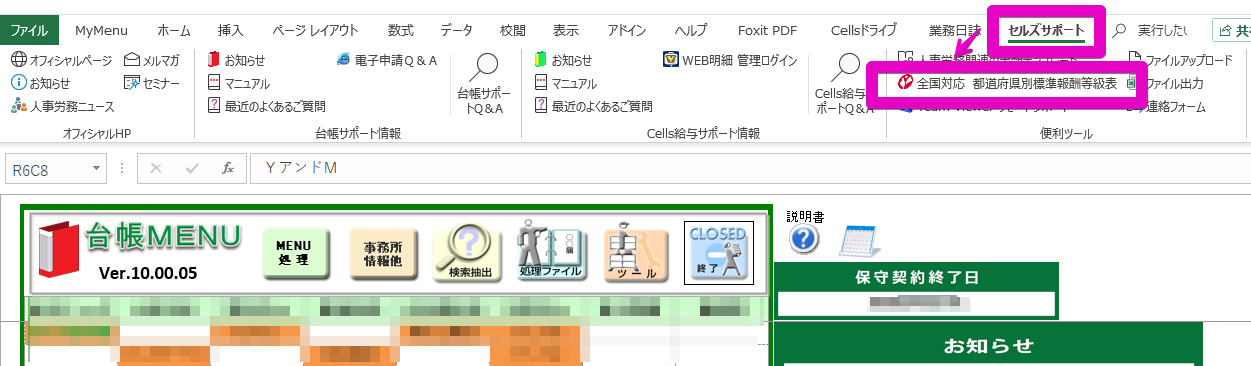Screen dimensions: 1251x366
Task: Click the calendar icon beside 説明書
Action: coord(858,241)
